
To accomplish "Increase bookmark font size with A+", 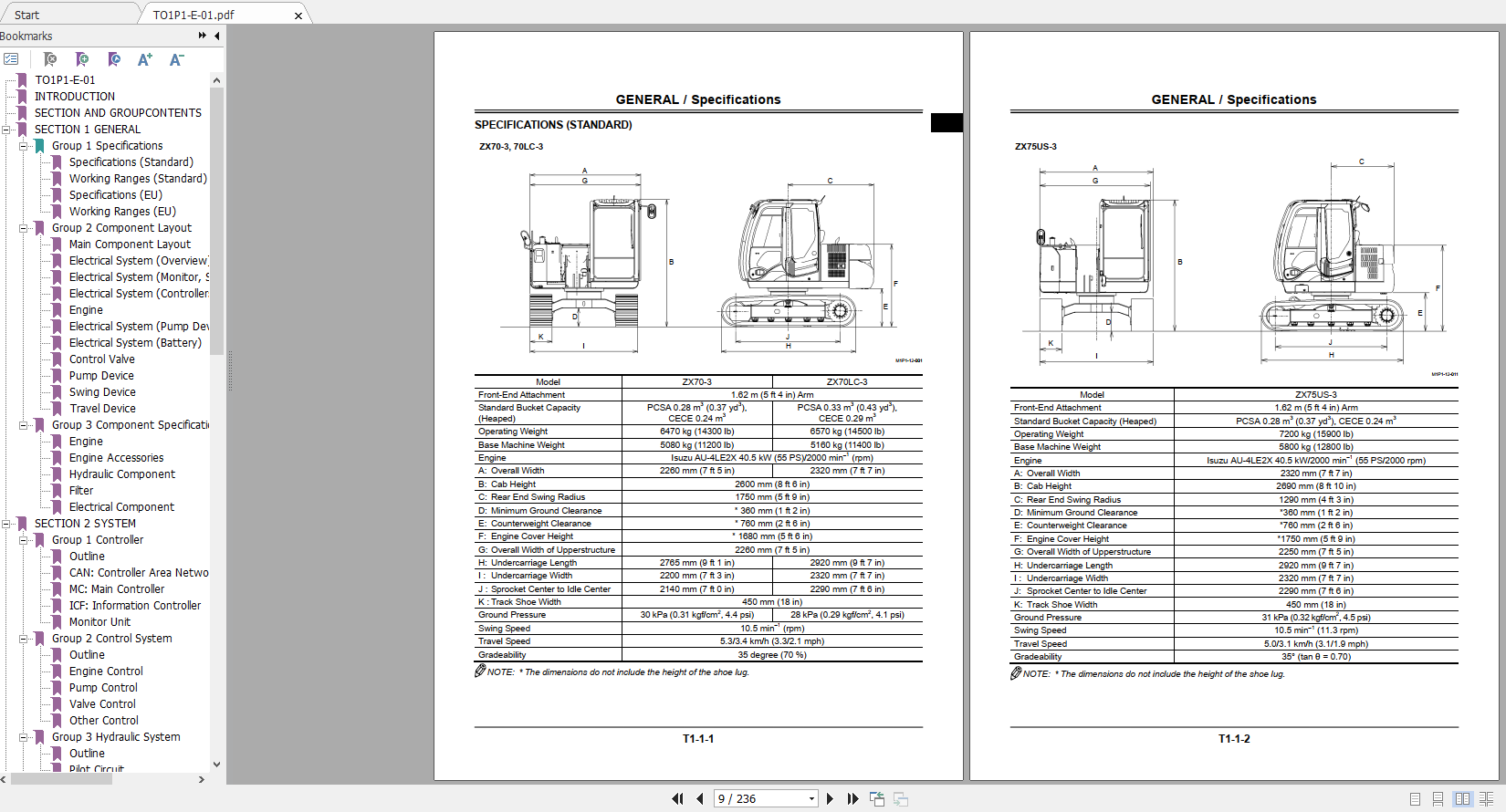I will coord(145,59).
